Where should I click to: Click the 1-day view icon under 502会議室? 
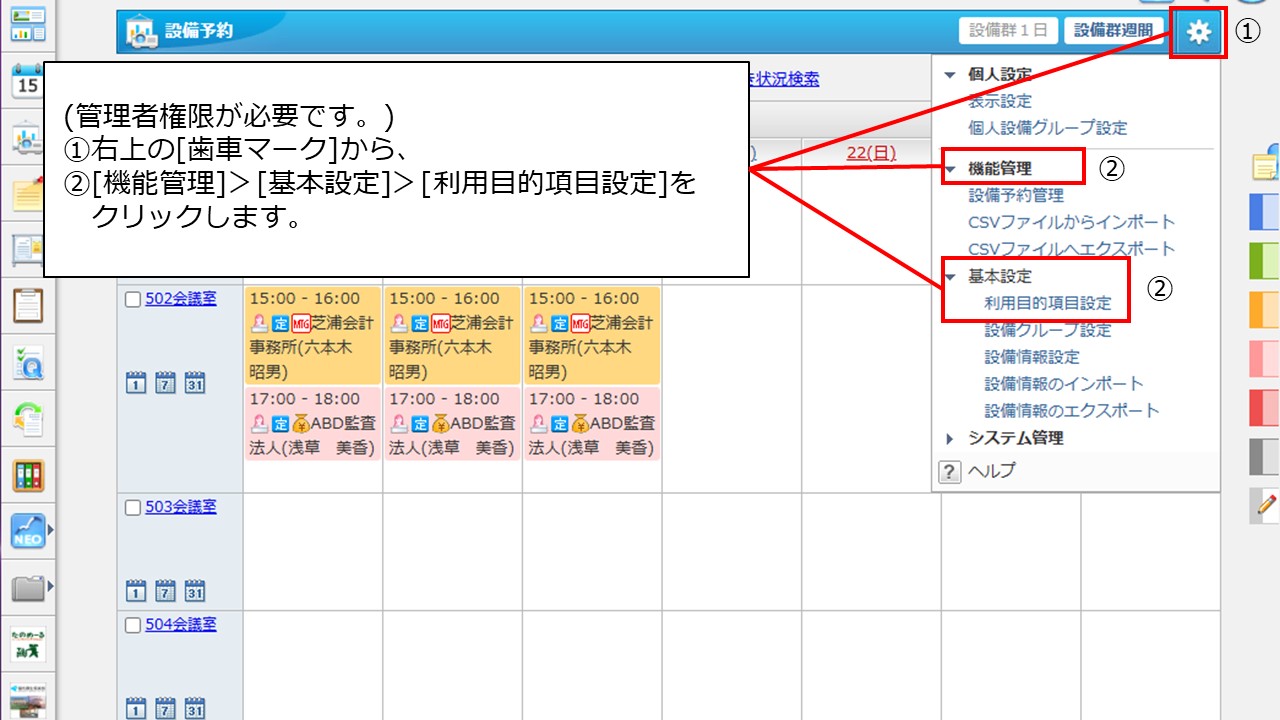[x=135, y=383]
